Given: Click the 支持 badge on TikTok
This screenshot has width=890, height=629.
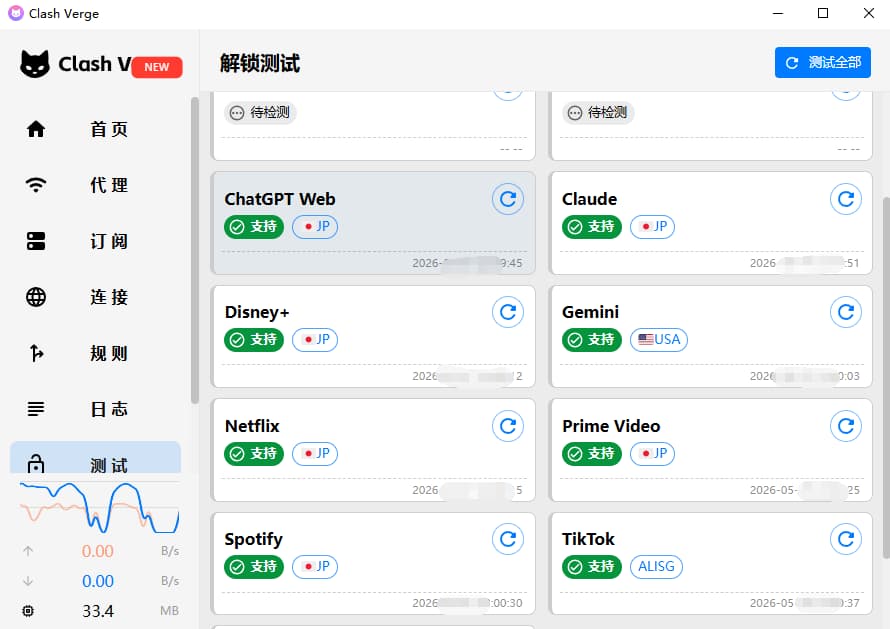Looking at the screenshot, I should click(x=591, y=567).
